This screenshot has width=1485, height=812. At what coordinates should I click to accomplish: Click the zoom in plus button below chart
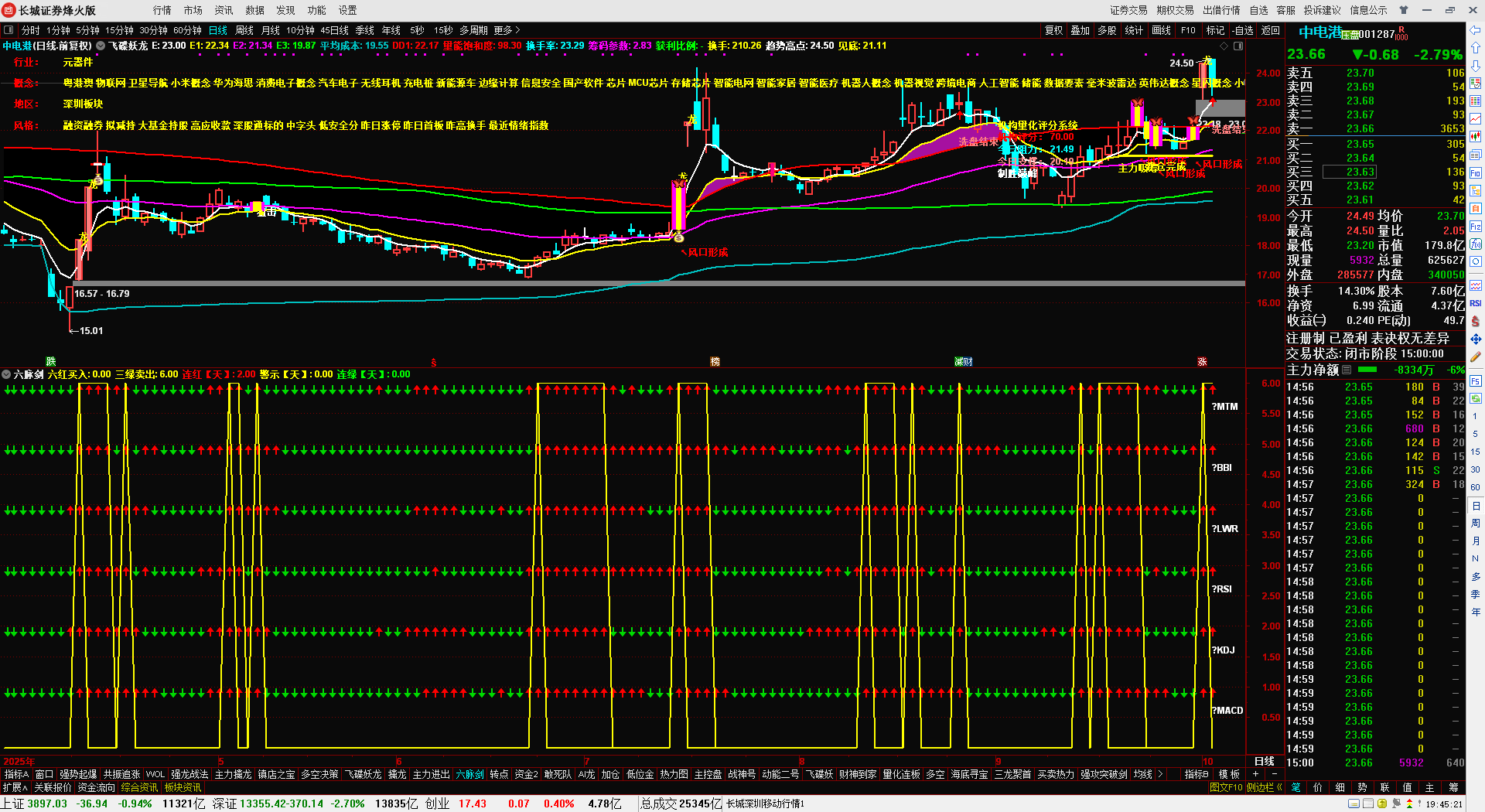coord(1255,774)
